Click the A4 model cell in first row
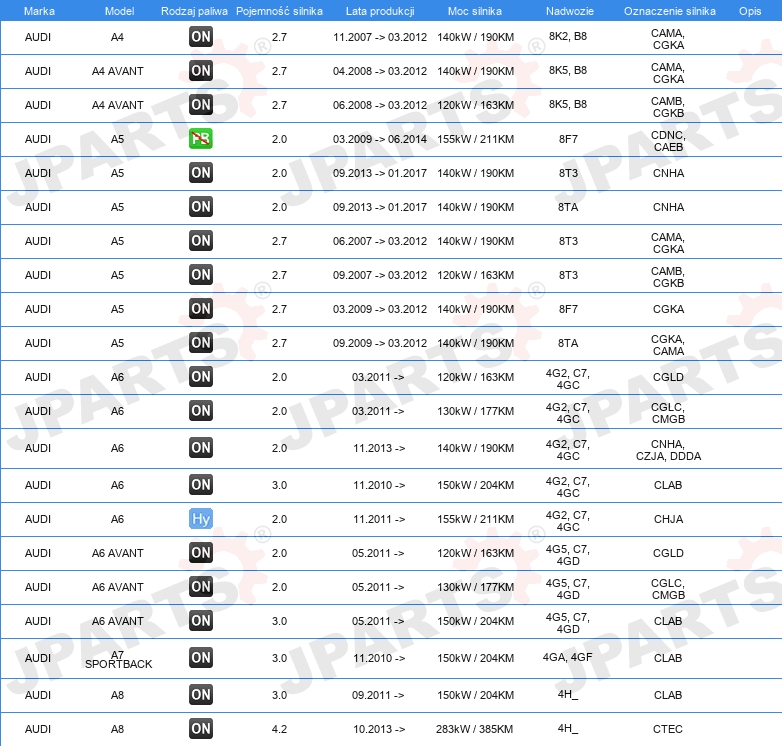 (117, 37)
